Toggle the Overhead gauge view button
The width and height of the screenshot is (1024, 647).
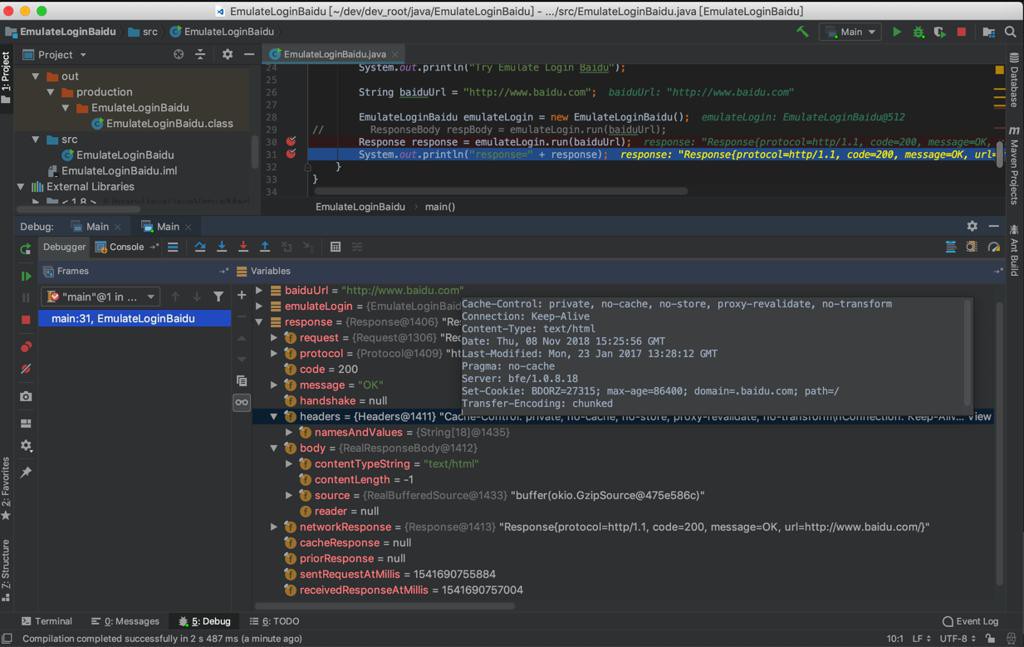(x=993, y=247)
